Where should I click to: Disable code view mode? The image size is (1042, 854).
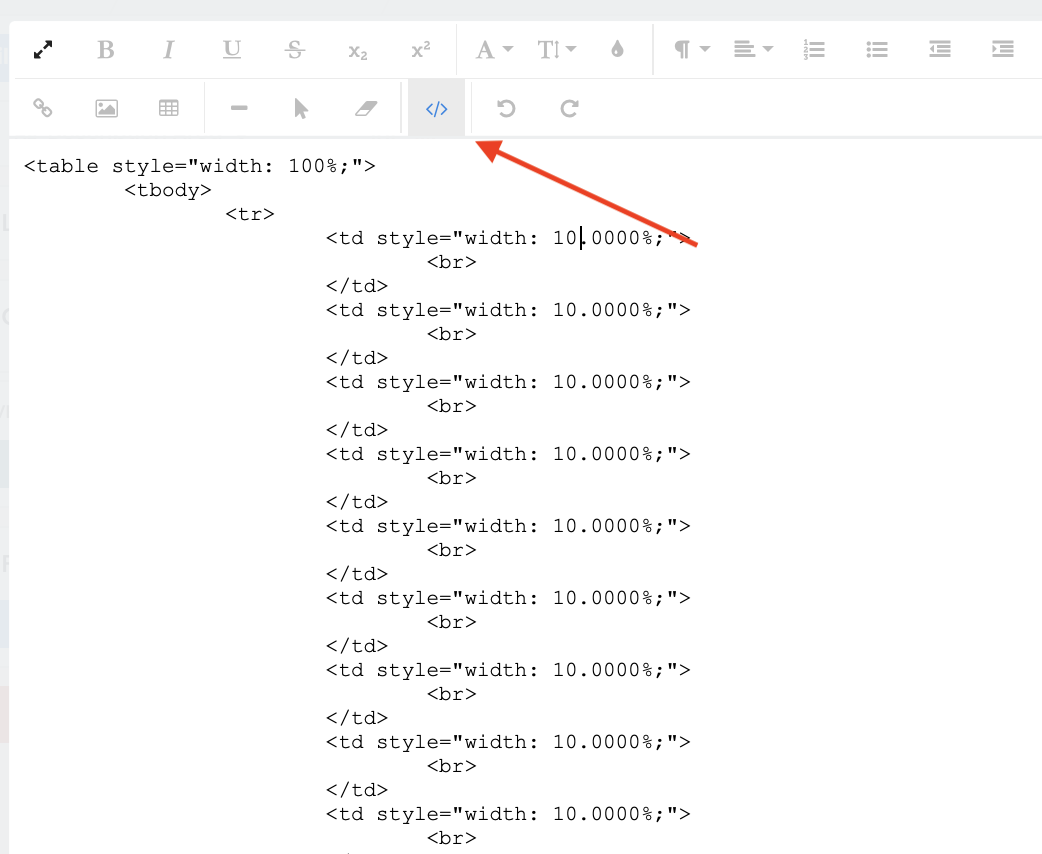[x=436, y=108]
